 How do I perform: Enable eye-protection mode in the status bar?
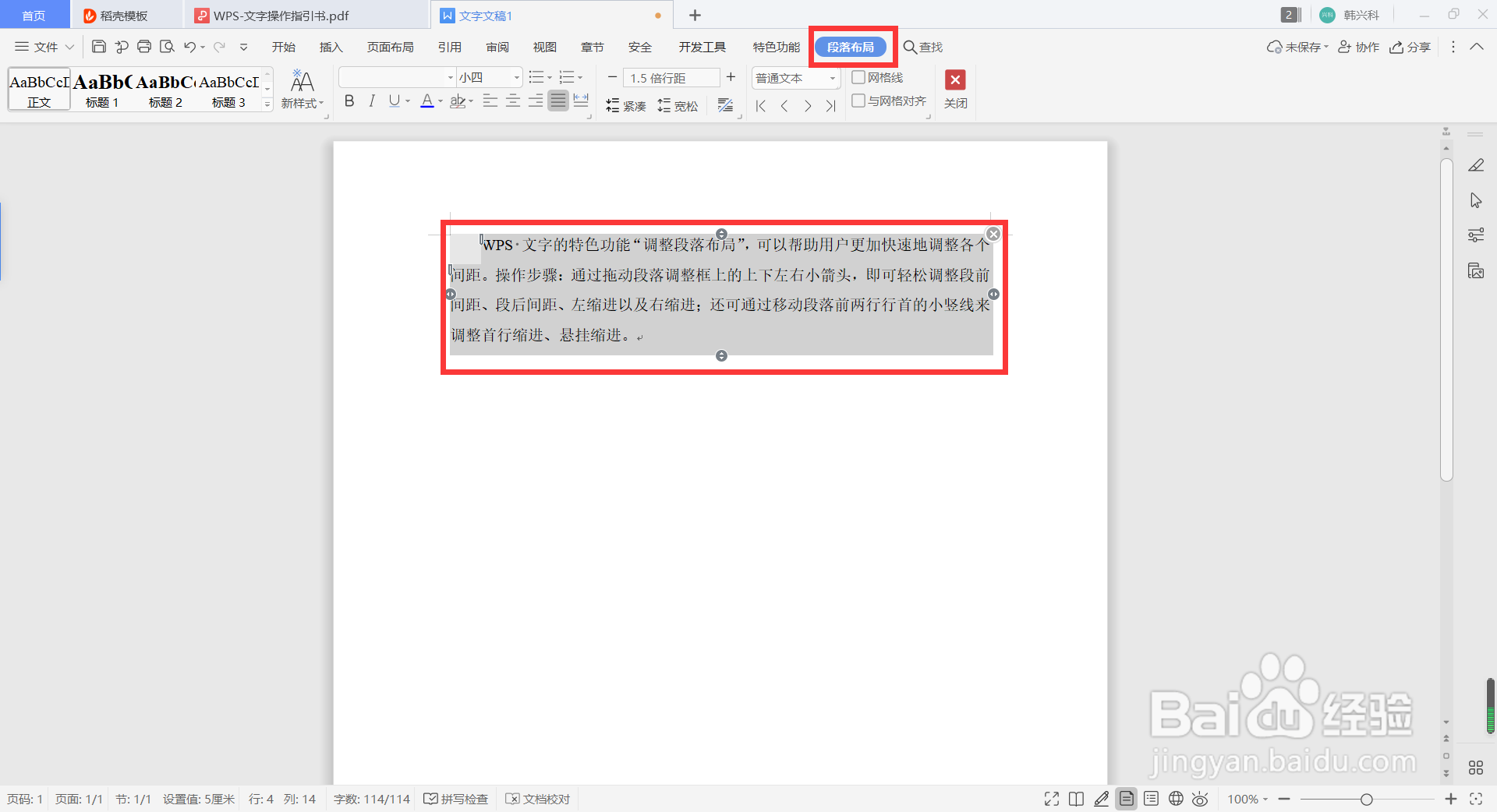[x=1200, y=799]
